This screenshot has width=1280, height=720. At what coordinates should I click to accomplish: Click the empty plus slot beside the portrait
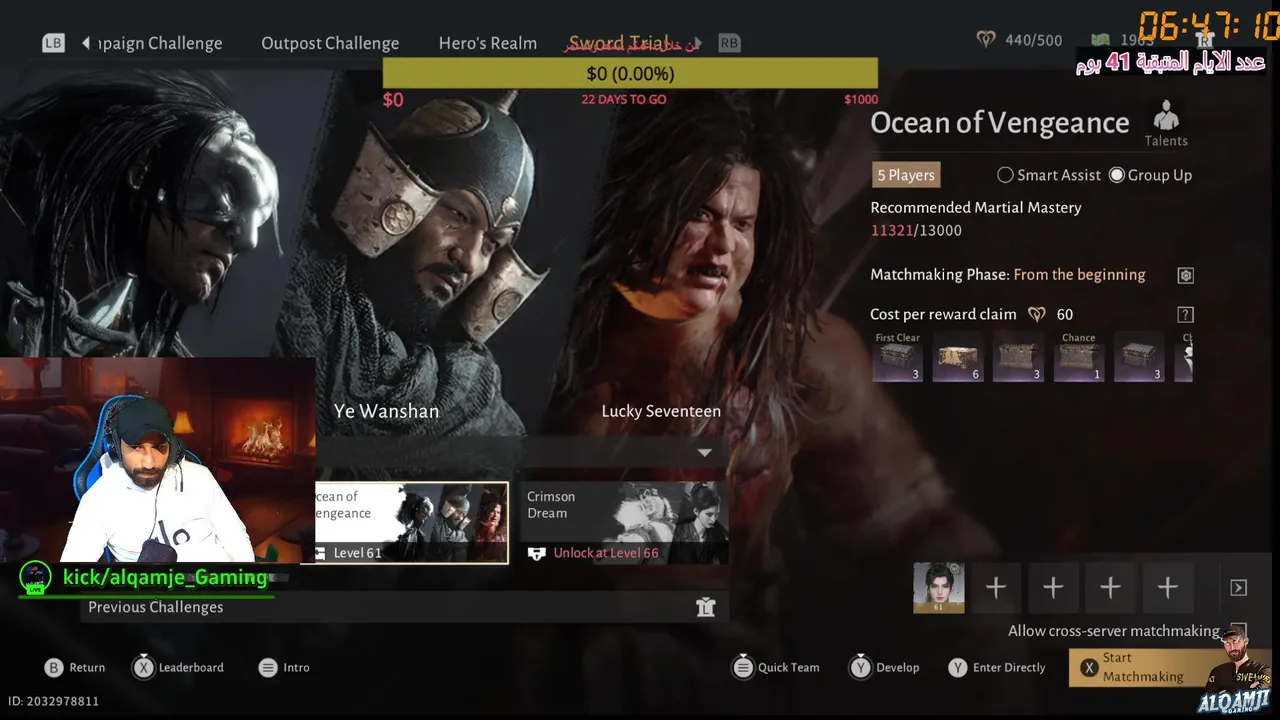[x=996, y=588]
